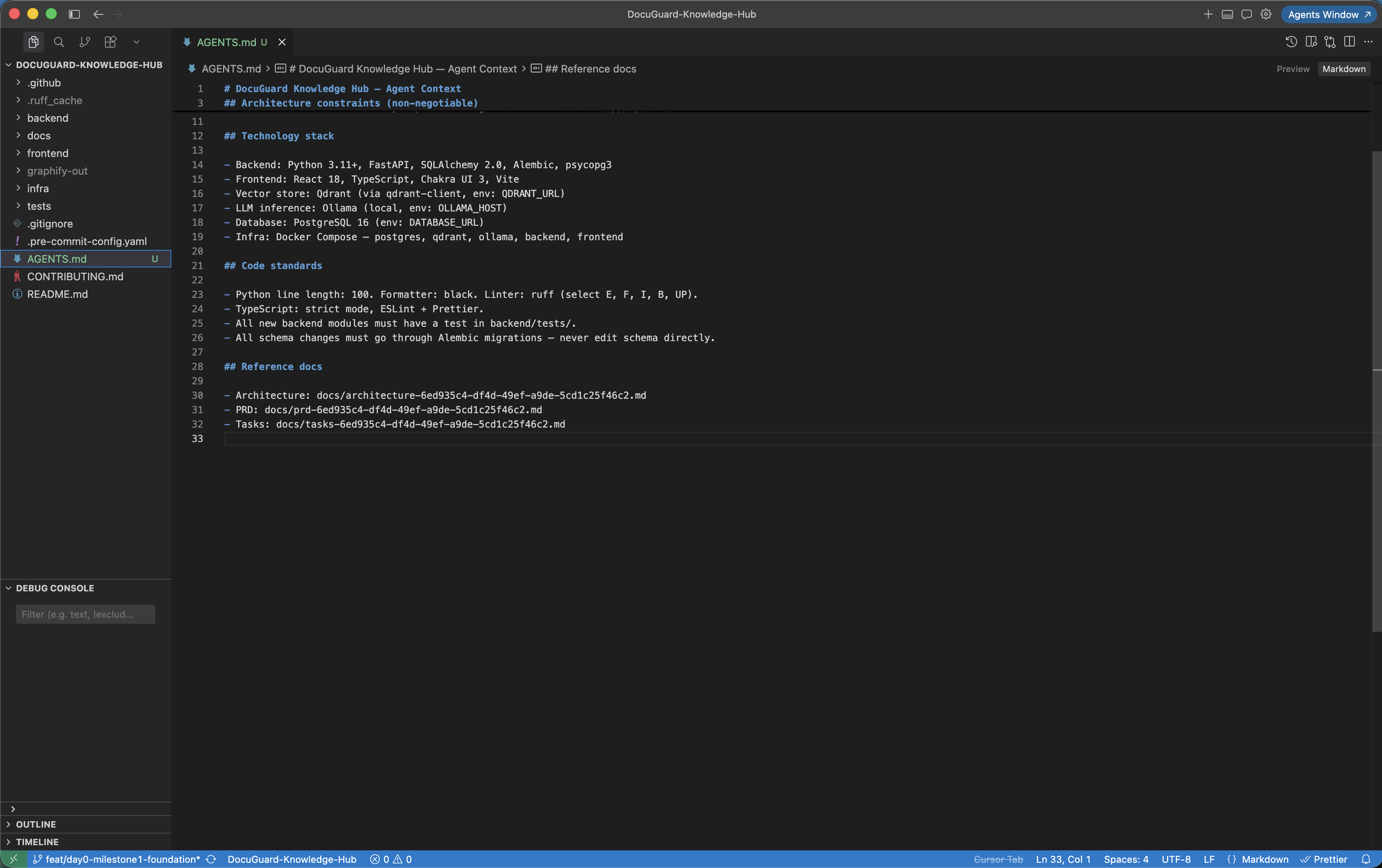Change UTF-8 encoding
The image size is (1382, 868).
1176,859
